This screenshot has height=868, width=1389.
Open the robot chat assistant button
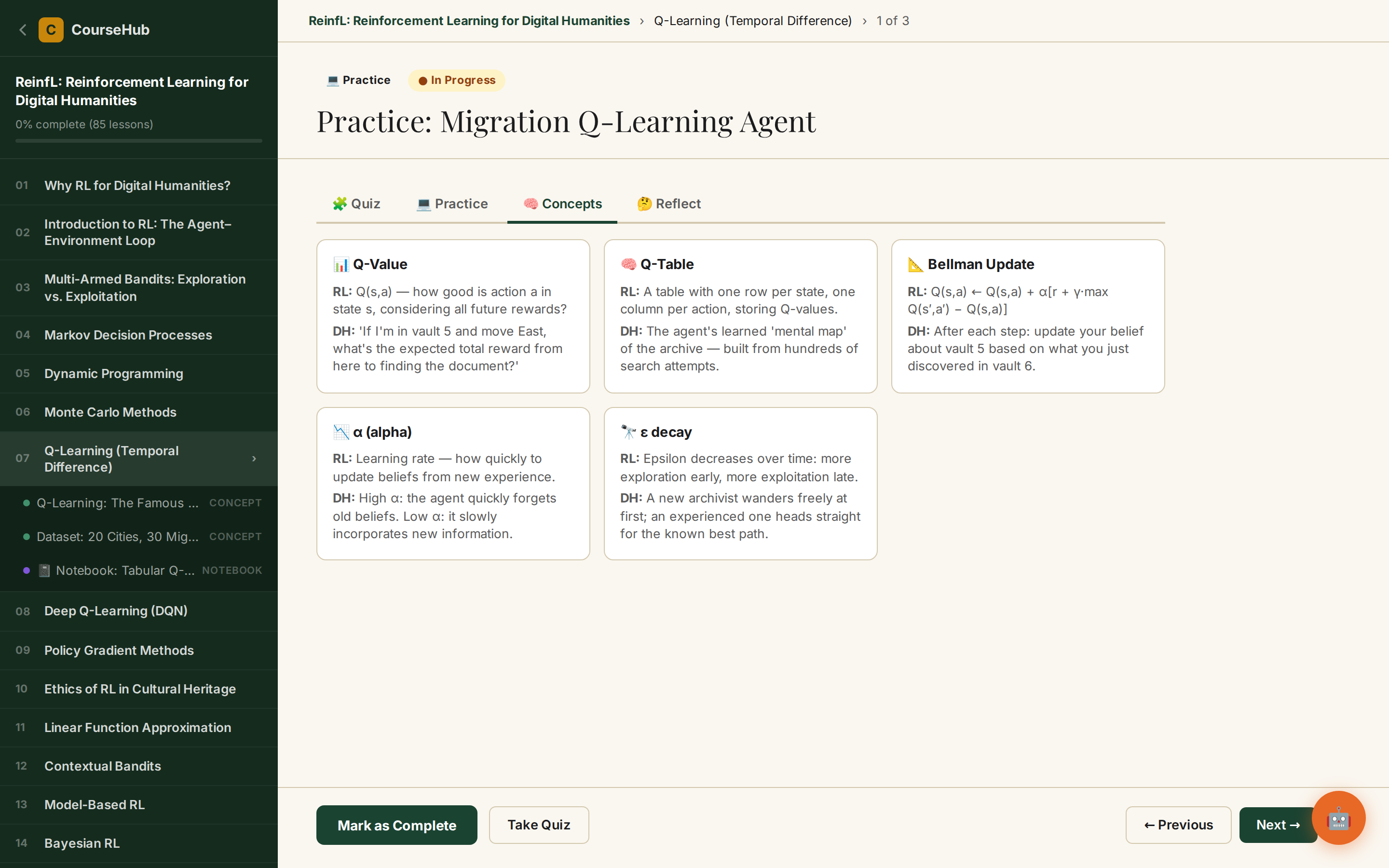click(1338, 817)
